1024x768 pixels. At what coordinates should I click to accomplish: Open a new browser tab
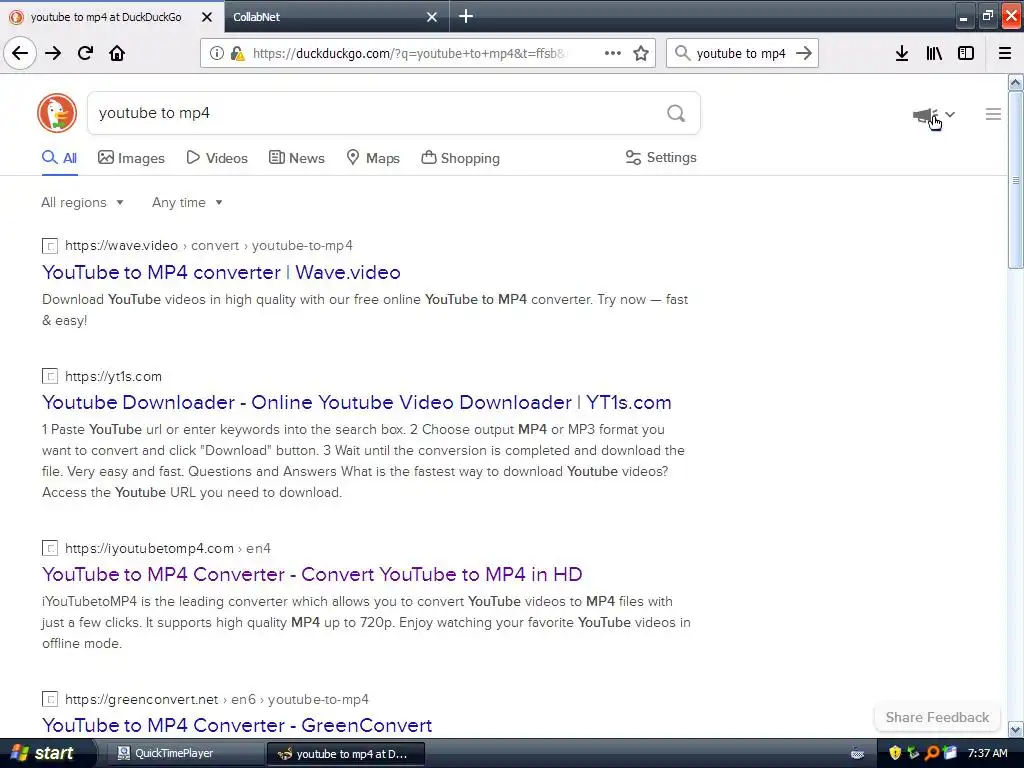click(466, 16)
